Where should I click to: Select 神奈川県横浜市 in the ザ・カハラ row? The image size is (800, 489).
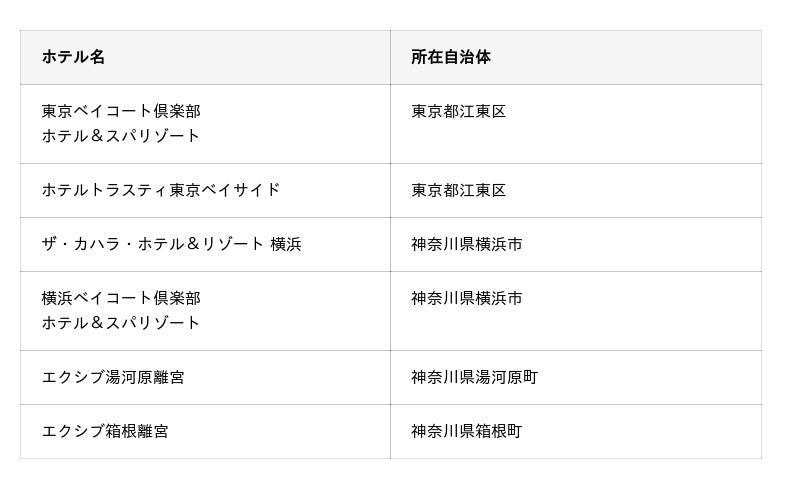point(466,244)
